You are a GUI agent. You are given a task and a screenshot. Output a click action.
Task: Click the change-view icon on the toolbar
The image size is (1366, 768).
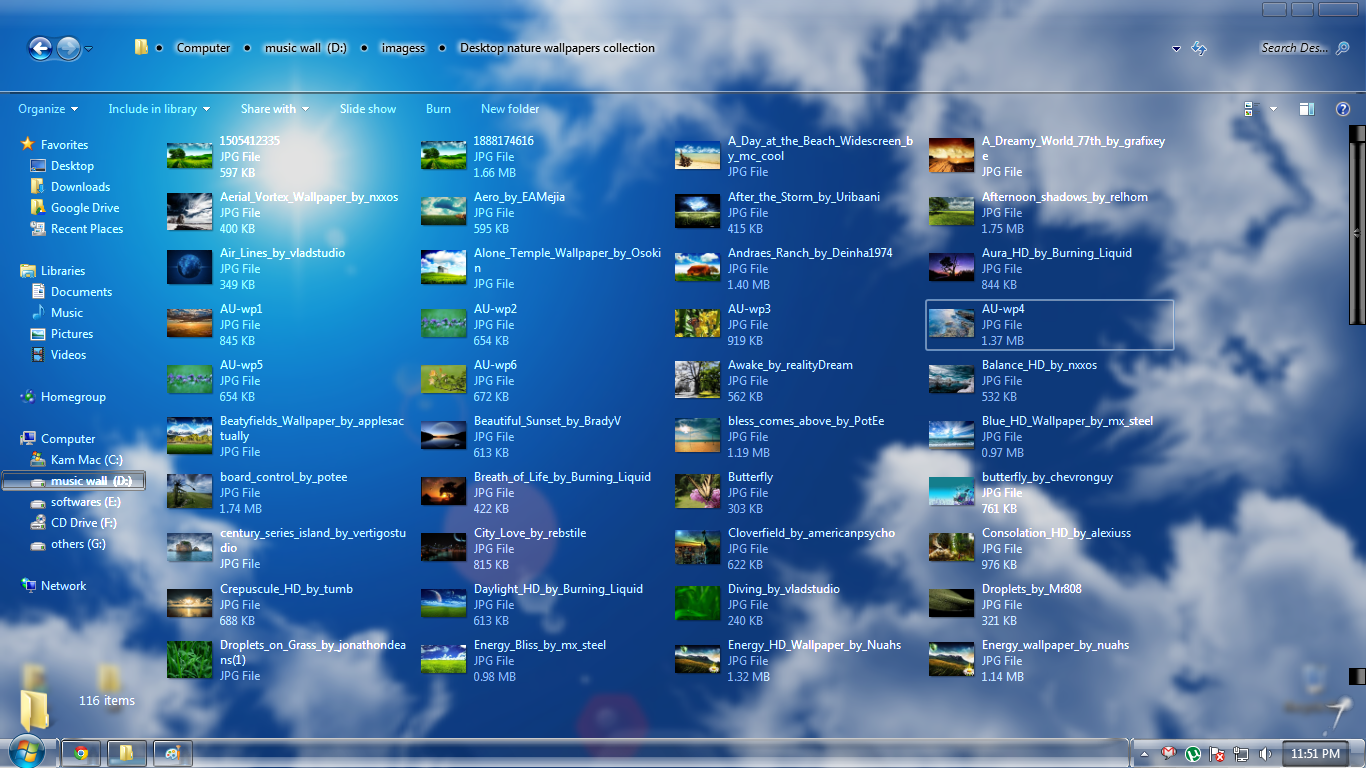coord(1247,108)
